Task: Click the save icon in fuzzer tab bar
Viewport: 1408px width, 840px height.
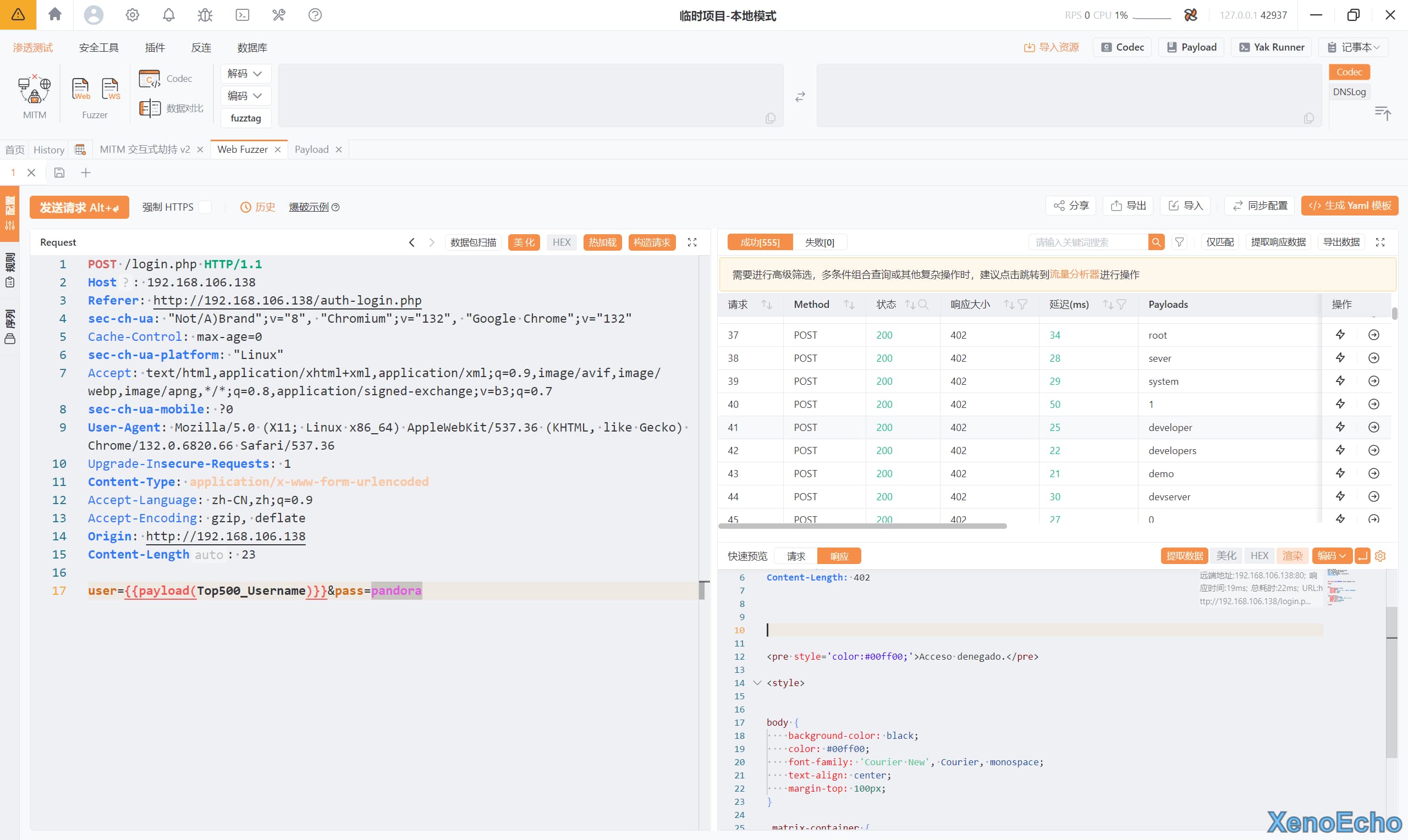Action: [59, 173]
